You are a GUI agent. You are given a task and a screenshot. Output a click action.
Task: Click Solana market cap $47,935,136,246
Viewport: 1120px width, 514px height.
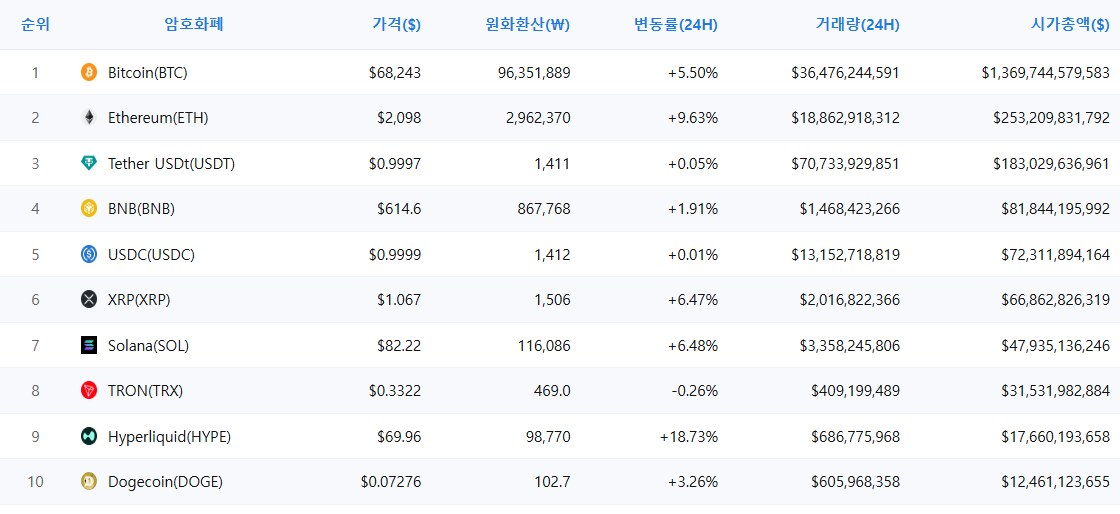pyautogui.click(x=1056, y=346)
